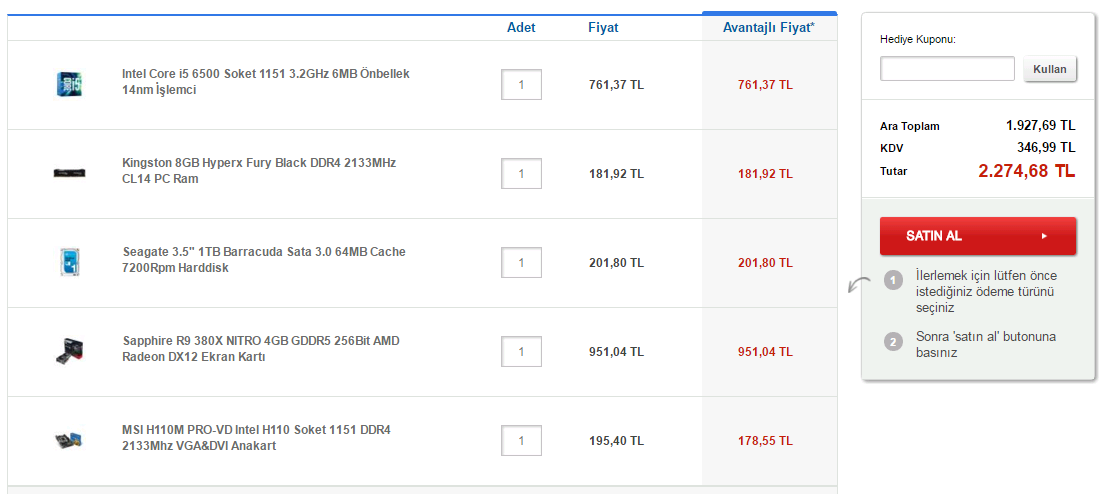Click the red 181,92 TL advantage price

(765, 174)
